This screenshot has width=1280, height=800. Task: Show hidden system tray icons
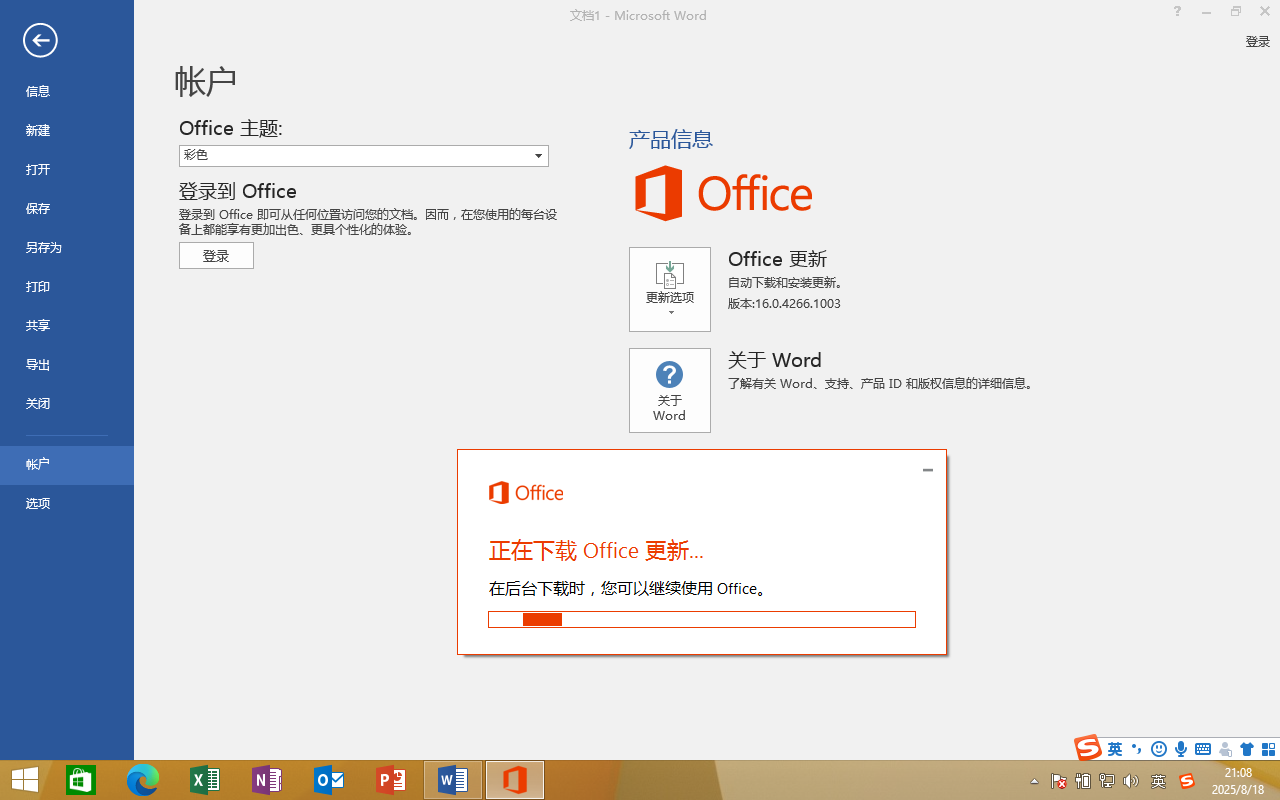point(1034,781)
